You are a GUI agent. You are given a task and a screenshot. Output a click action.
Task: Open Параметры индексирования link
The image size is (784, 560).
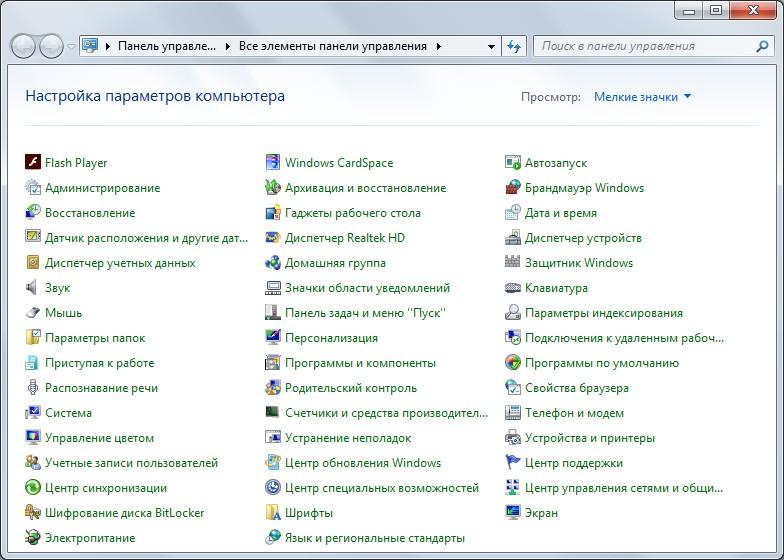pos(604,312)
